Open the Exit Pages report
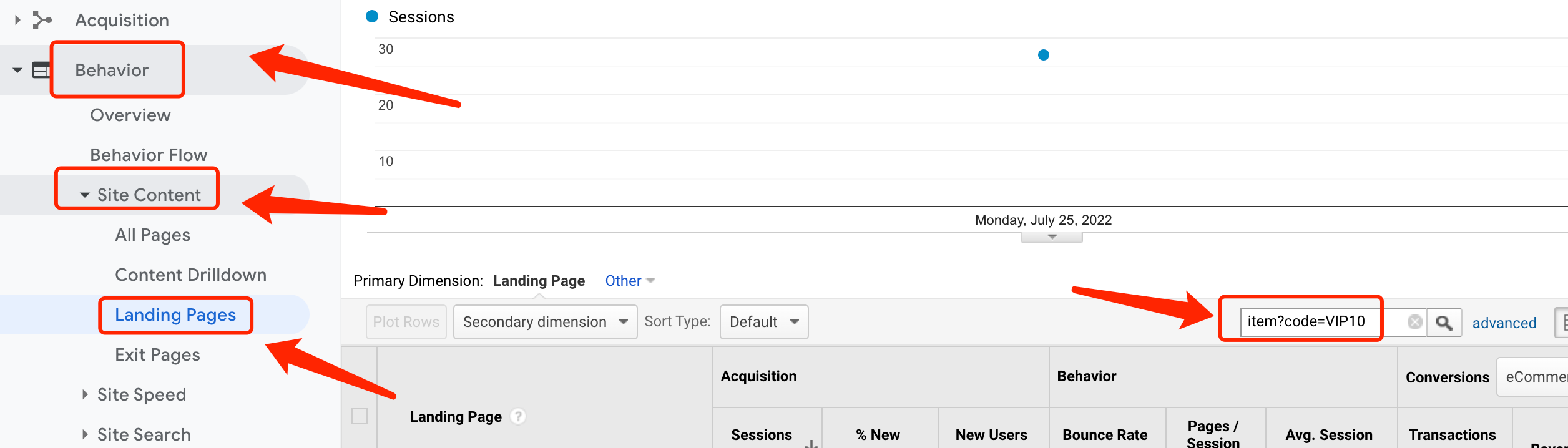The height and width of the screenshot is (448, 1568). click(157, 354)
